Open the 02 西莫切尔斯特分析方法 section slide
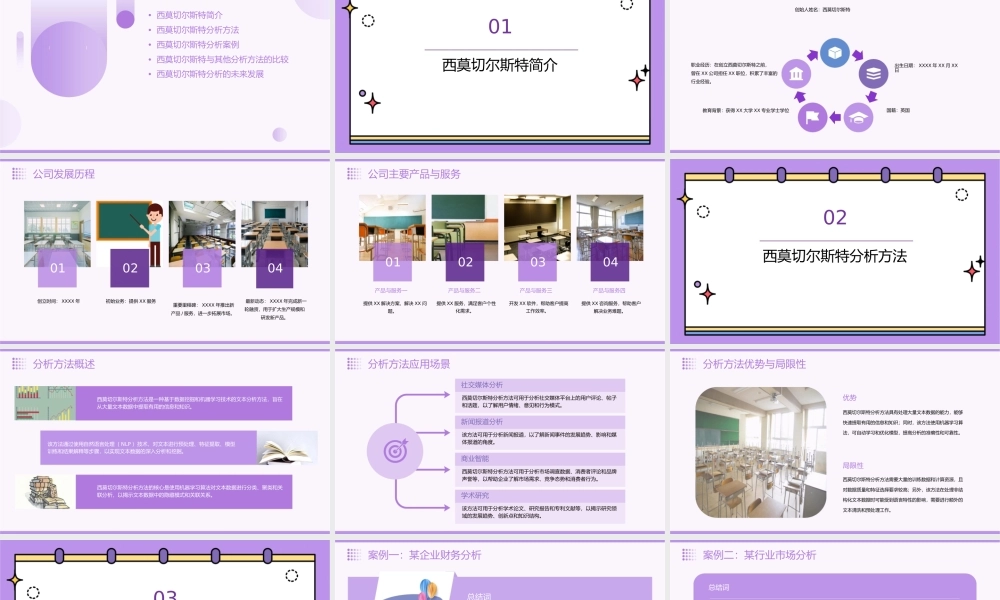Image resolution: width=1000 pixels, height=600 pixels. click(x=834, y=252)
